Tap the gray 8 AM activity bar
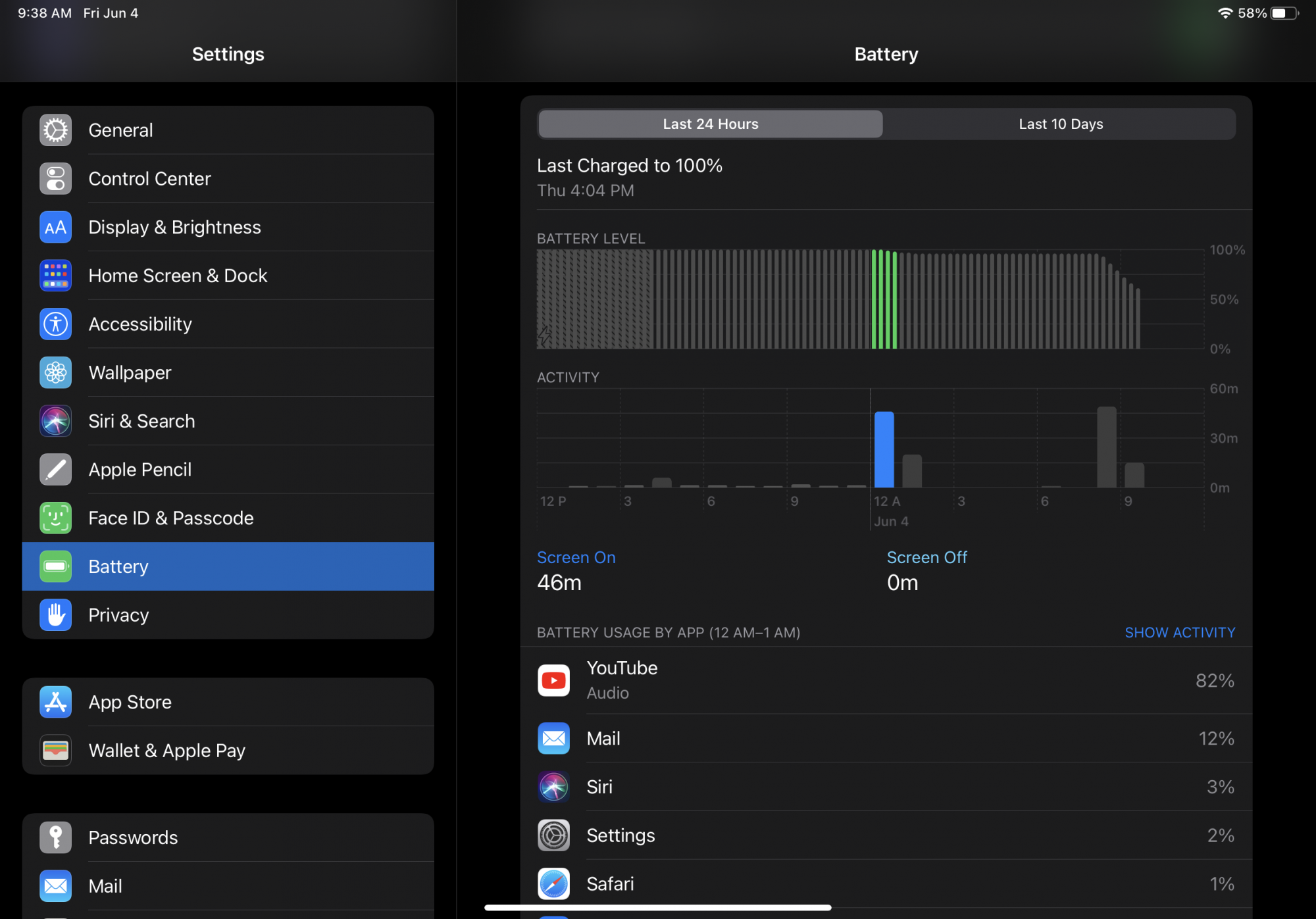Screen dimensions: 1316x919 1106,447
